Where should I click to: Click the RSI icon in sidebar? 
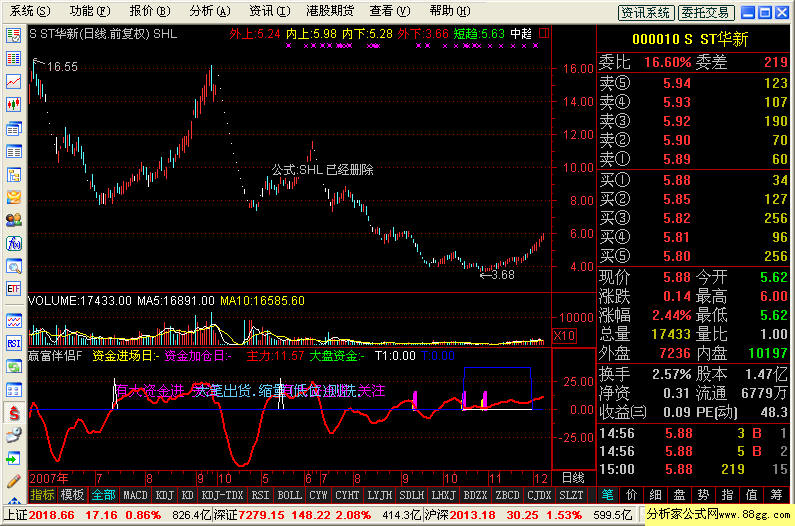tap(13, 343)
